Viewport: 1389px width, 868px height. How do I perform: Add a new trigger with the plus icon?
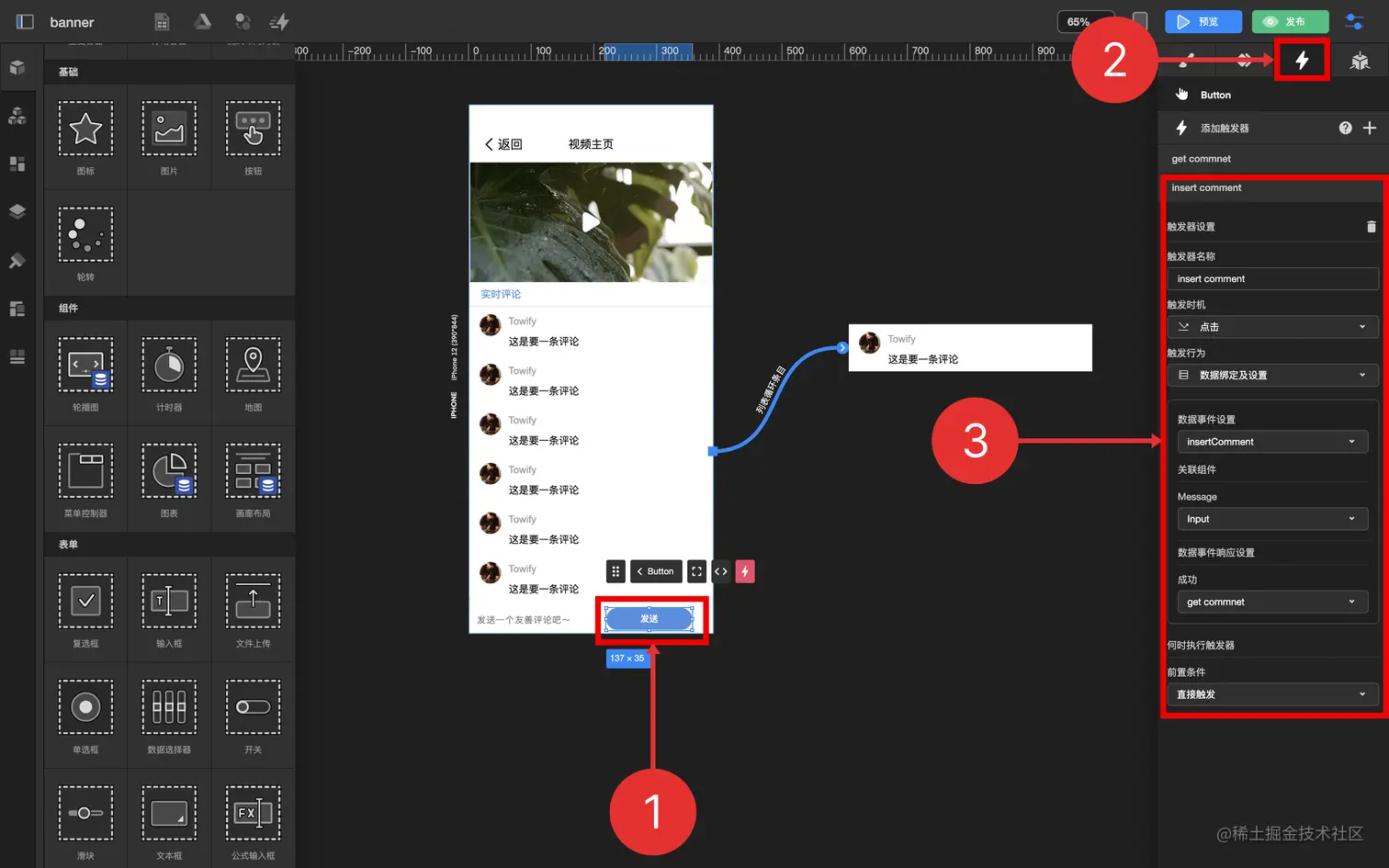pos(1370,129)
